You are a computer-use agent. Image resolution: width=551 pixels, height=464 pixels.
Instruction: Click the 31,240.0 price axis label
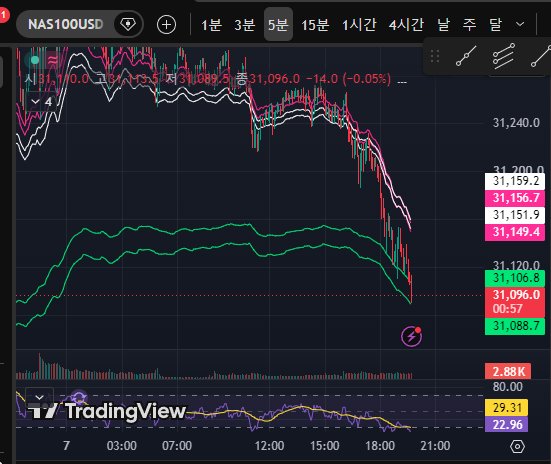(516, 123)
